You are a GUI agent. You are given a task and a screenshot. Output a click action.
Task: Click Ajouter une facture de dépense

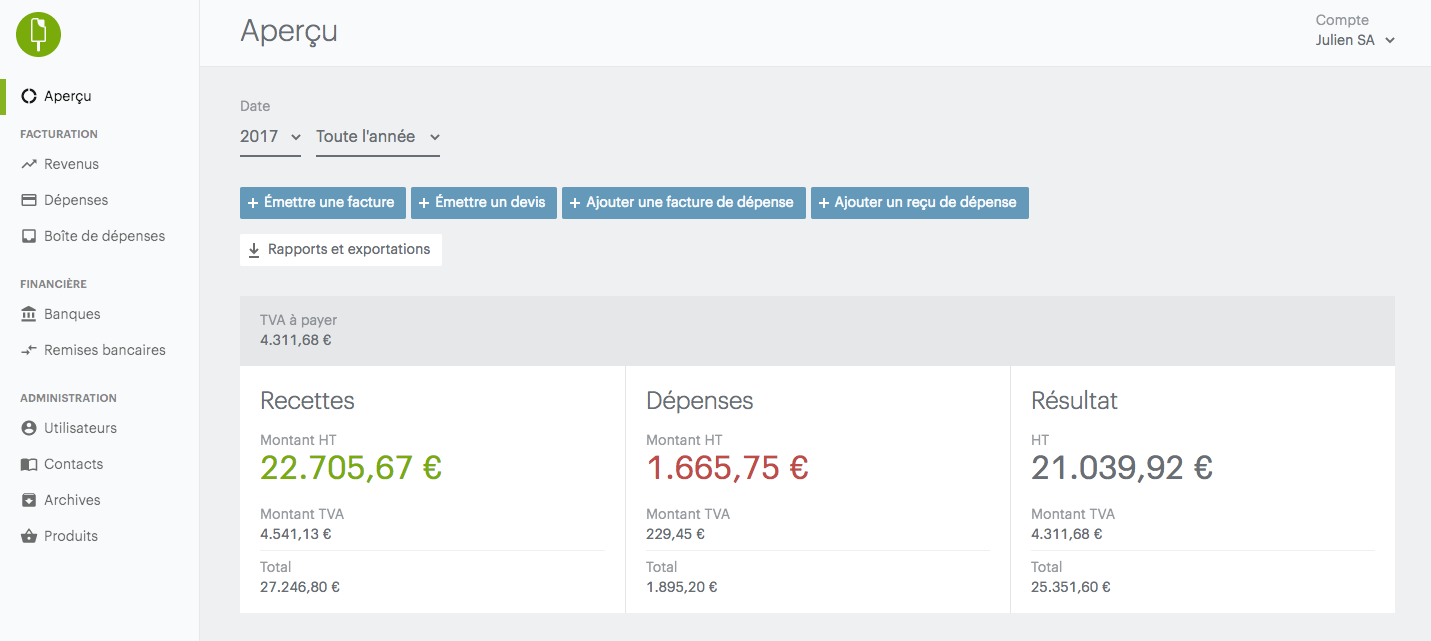pyautogui.click(x=684, y=202)
